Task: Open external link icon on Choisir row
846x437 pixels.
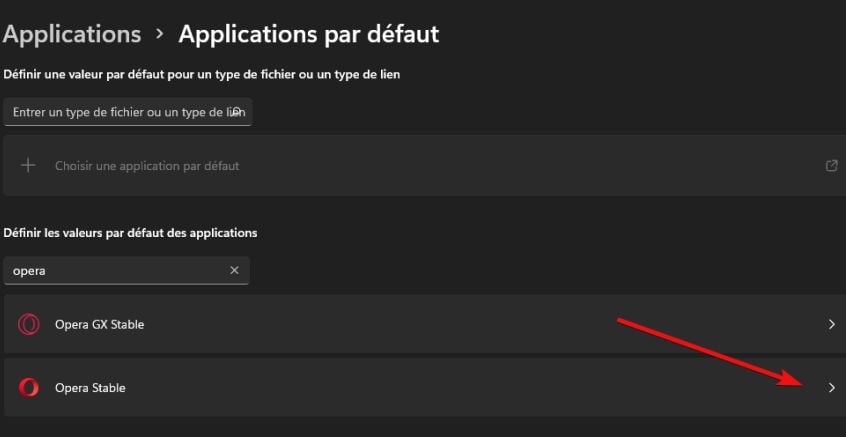Action: click(x=831, y=166)
